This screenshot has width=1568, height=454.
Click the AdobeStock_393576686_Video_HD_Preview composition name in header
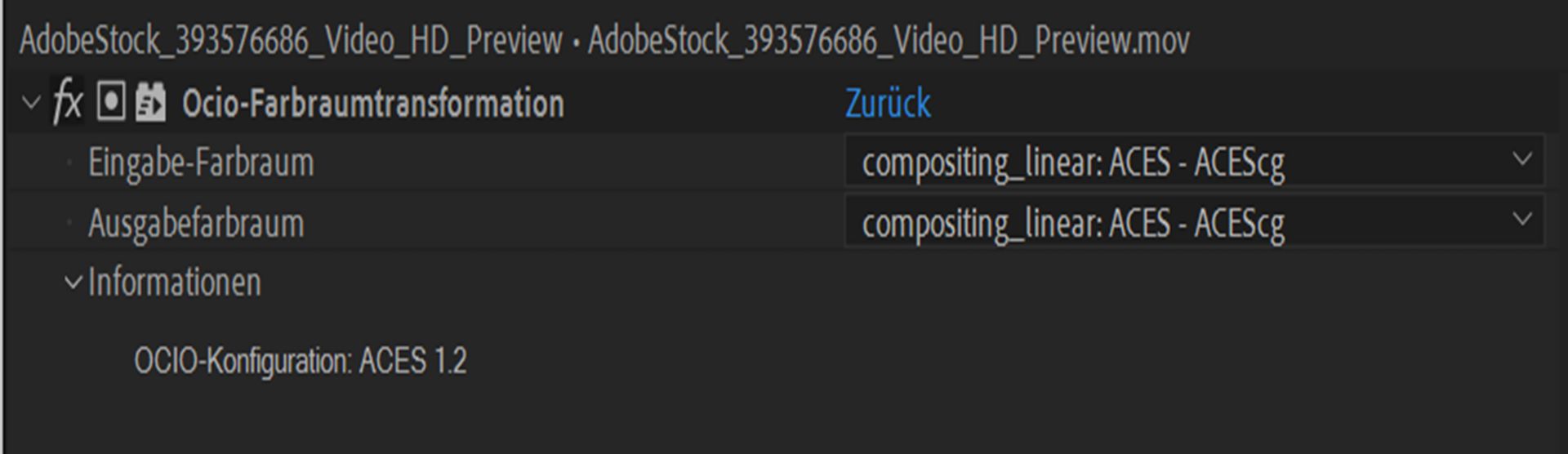click(x=291, y=40)
